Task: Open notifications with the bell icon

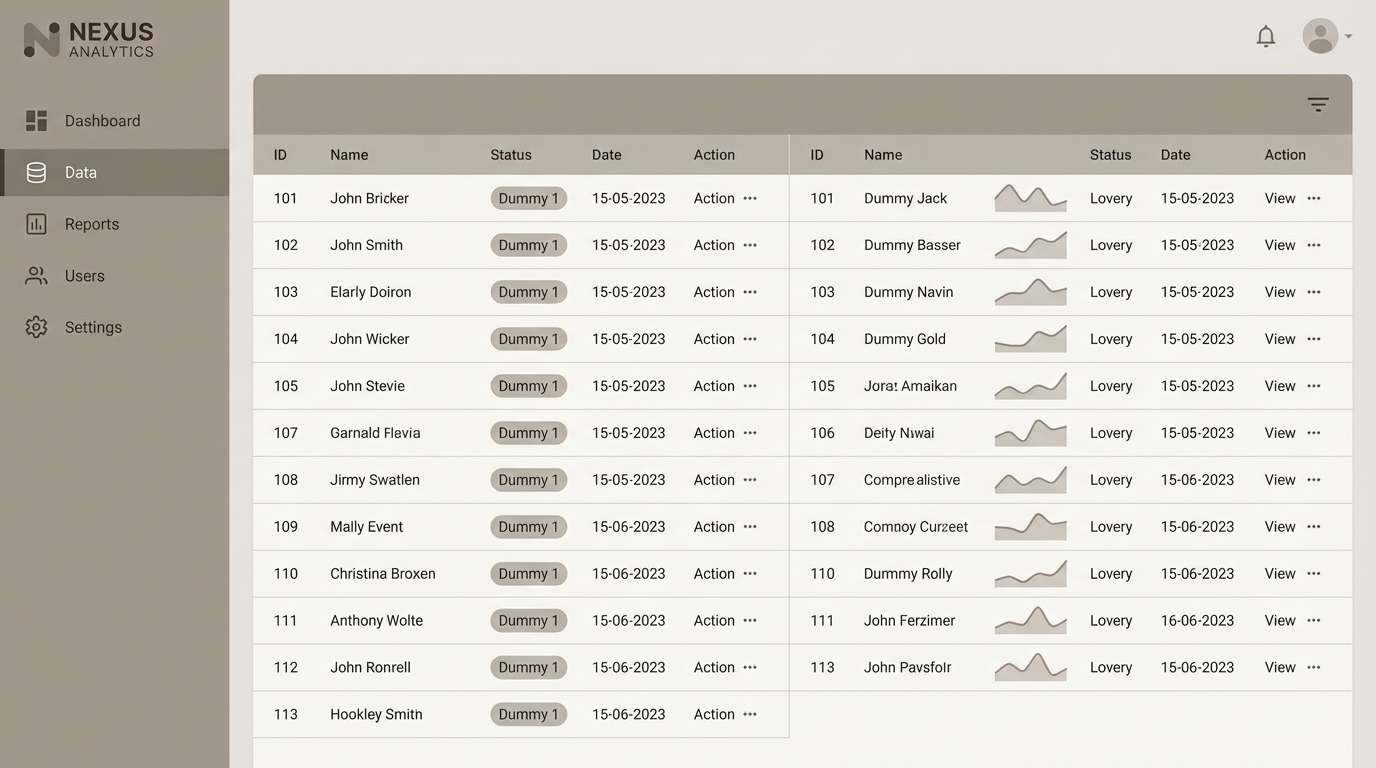Action: (x=1266, y=35)
